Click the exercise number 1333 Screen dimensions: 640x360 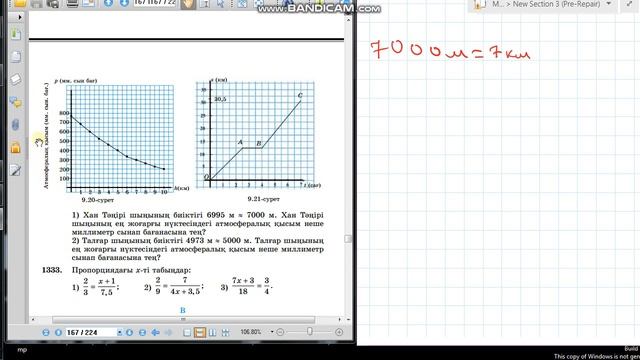click(52, 270)
